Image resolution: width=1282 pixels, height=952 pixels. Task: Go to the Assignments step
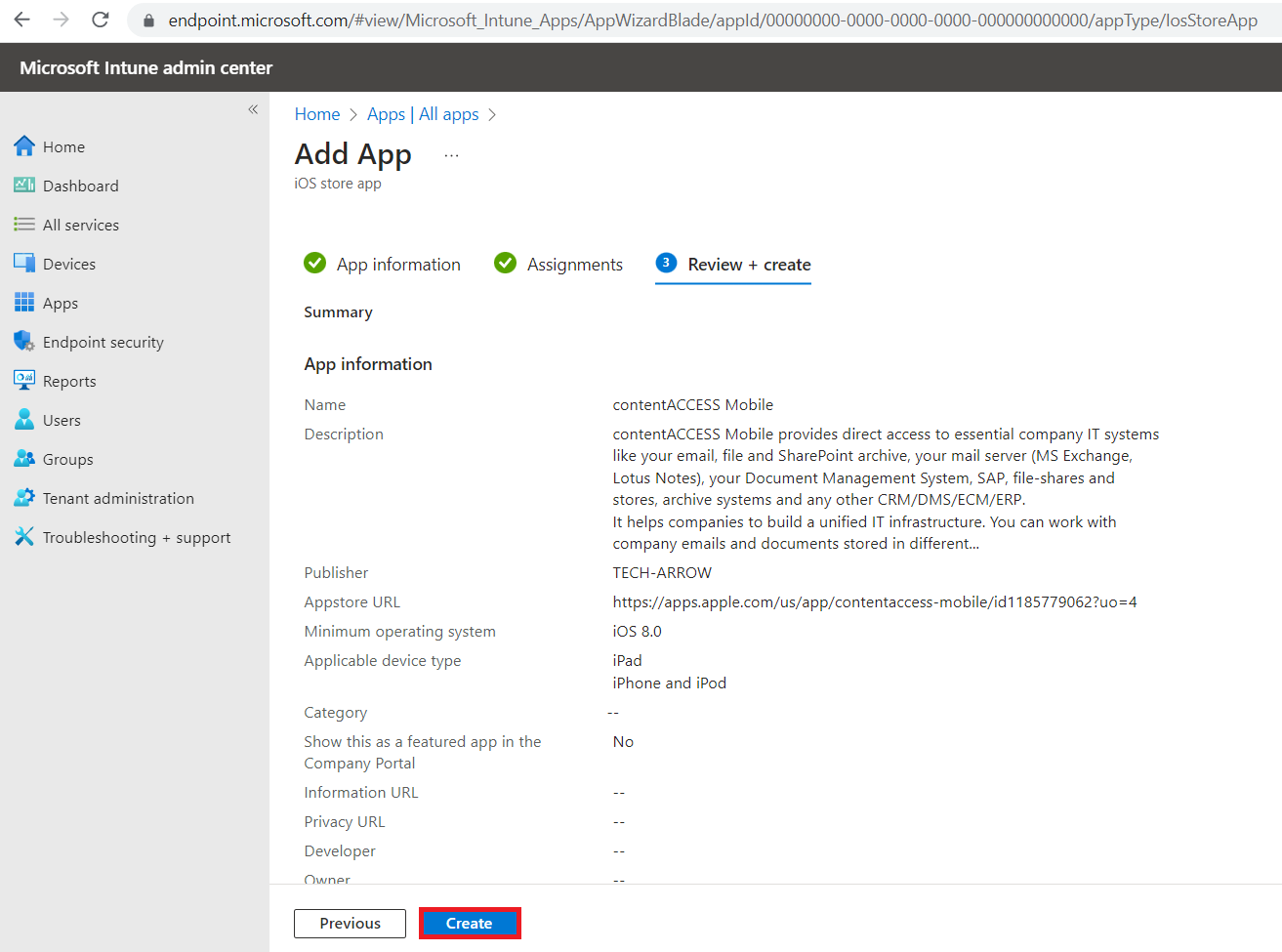(x=574, y=265)
